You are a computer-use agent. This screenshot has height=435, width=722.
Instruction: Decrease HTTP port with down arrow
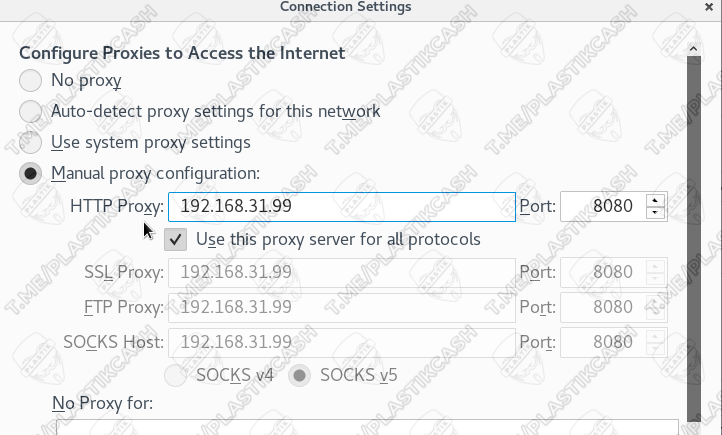[x=656, y=213]
